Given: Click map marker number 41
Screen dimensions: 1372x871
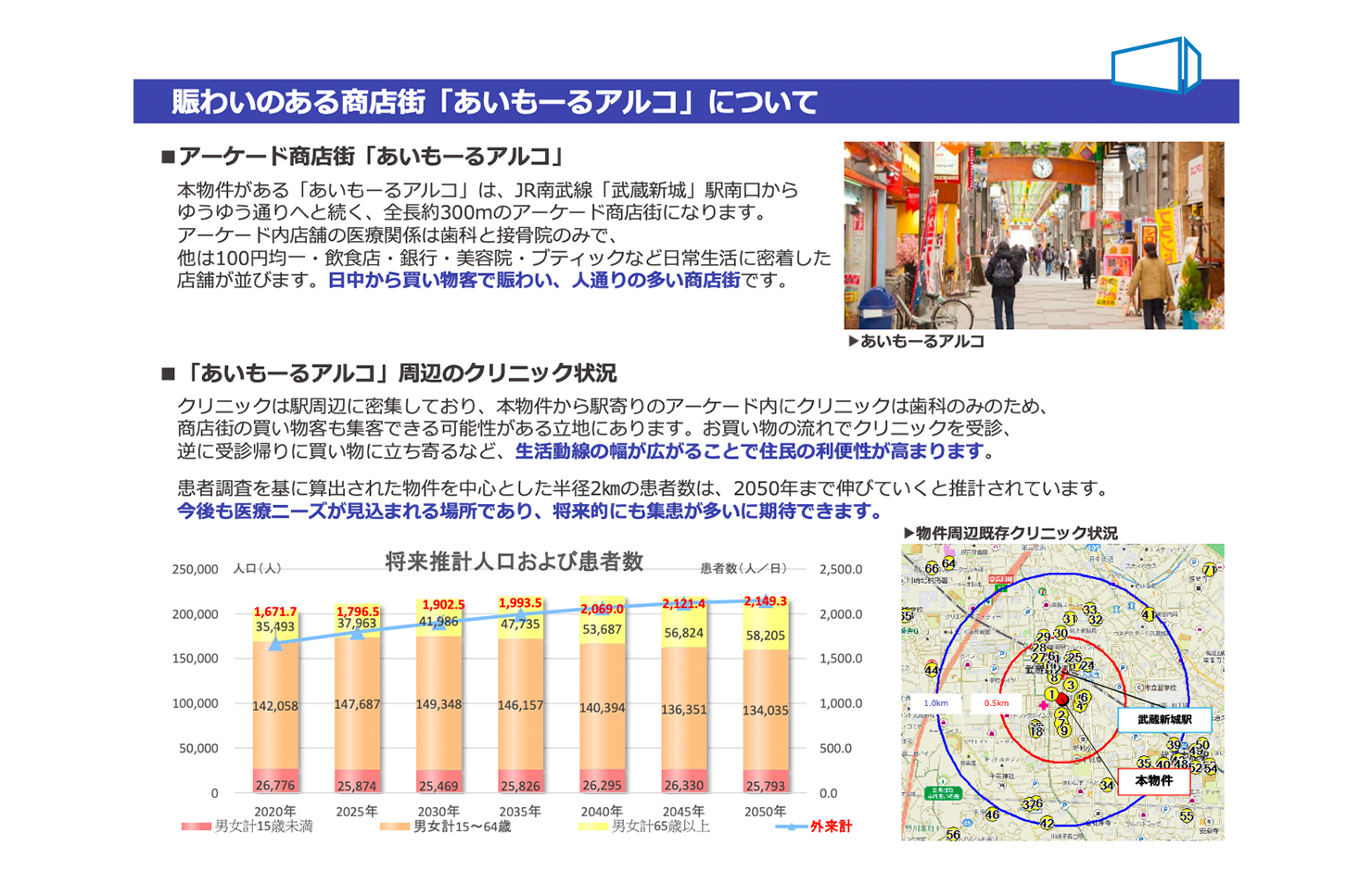Looking at the screenshot, I should (x=1149, y=614).
